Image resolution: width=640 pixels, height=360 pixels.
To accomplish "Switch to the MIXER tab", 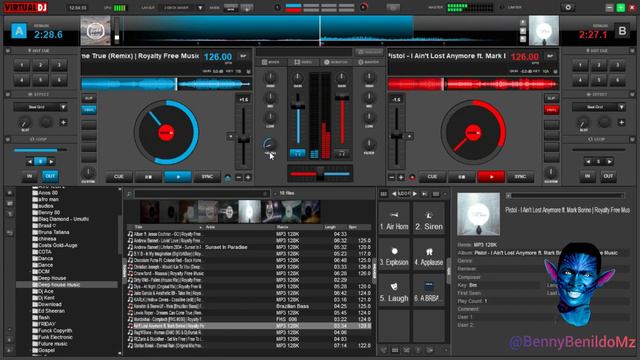I will pyautogui.click(x=271, y=62).
